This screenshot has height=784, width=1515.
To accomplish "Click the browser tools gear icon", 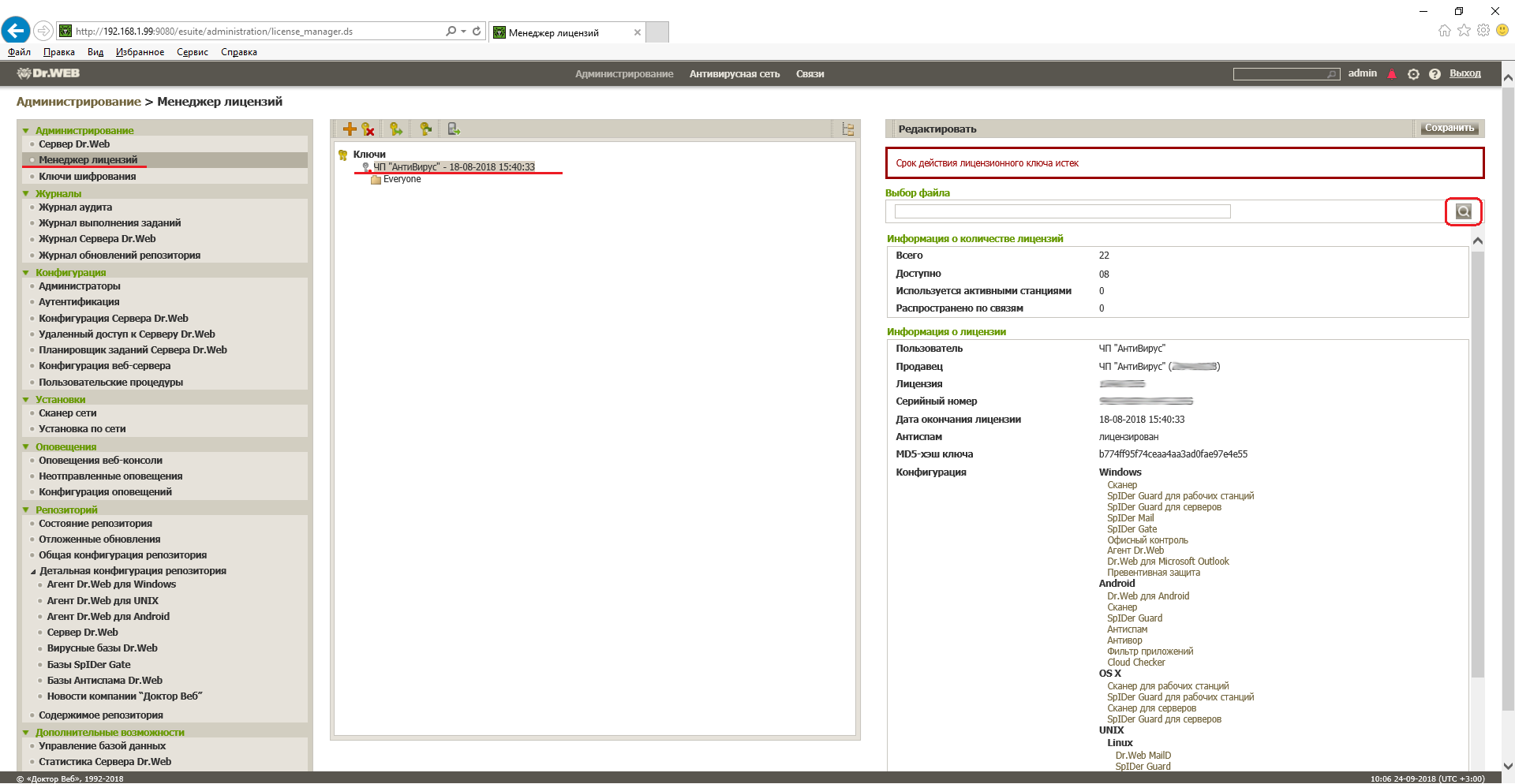I will pos(1483,30).
